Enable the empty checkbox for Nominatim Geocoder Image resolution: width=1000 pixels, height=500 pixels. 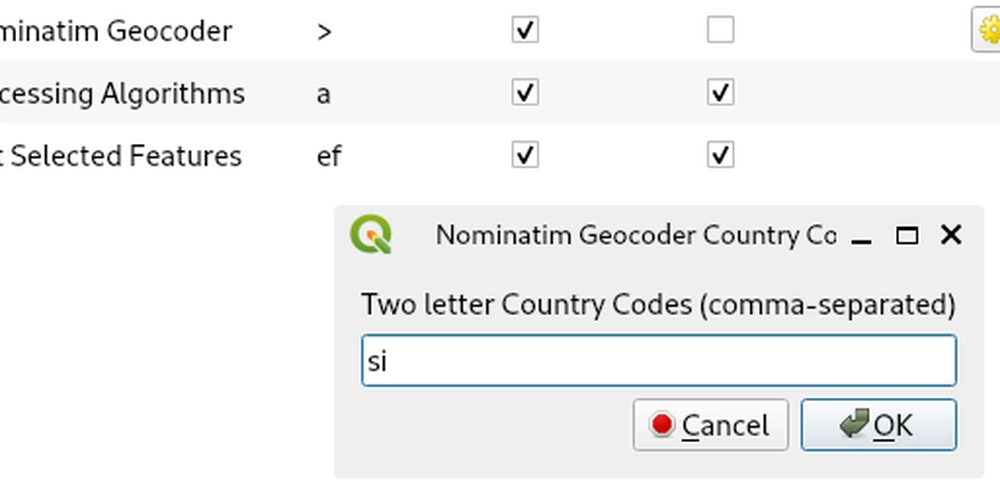(x=721, y=29)
